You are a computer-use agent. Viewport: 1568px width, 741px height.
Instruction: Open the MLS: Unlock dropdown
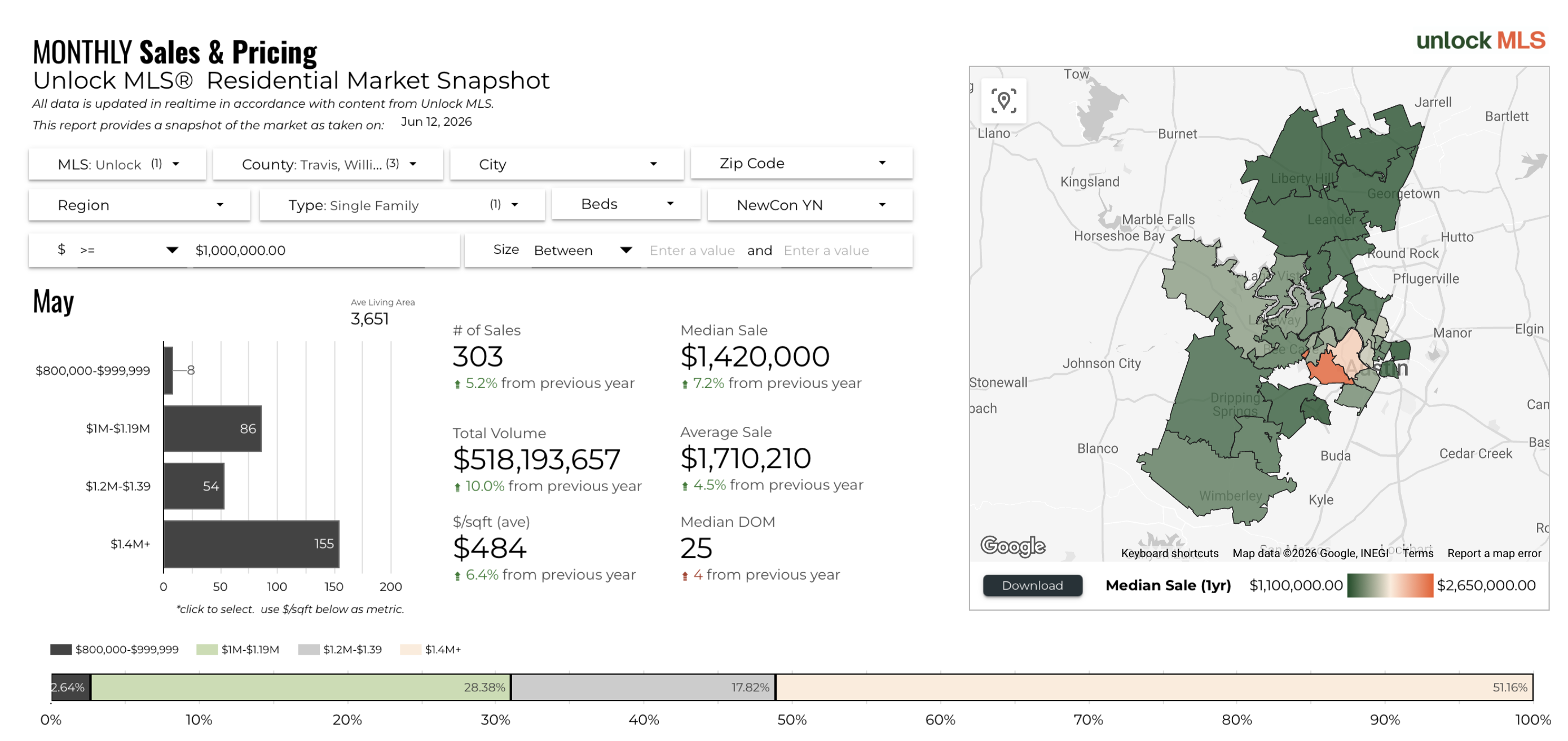(x=117, y=164)
